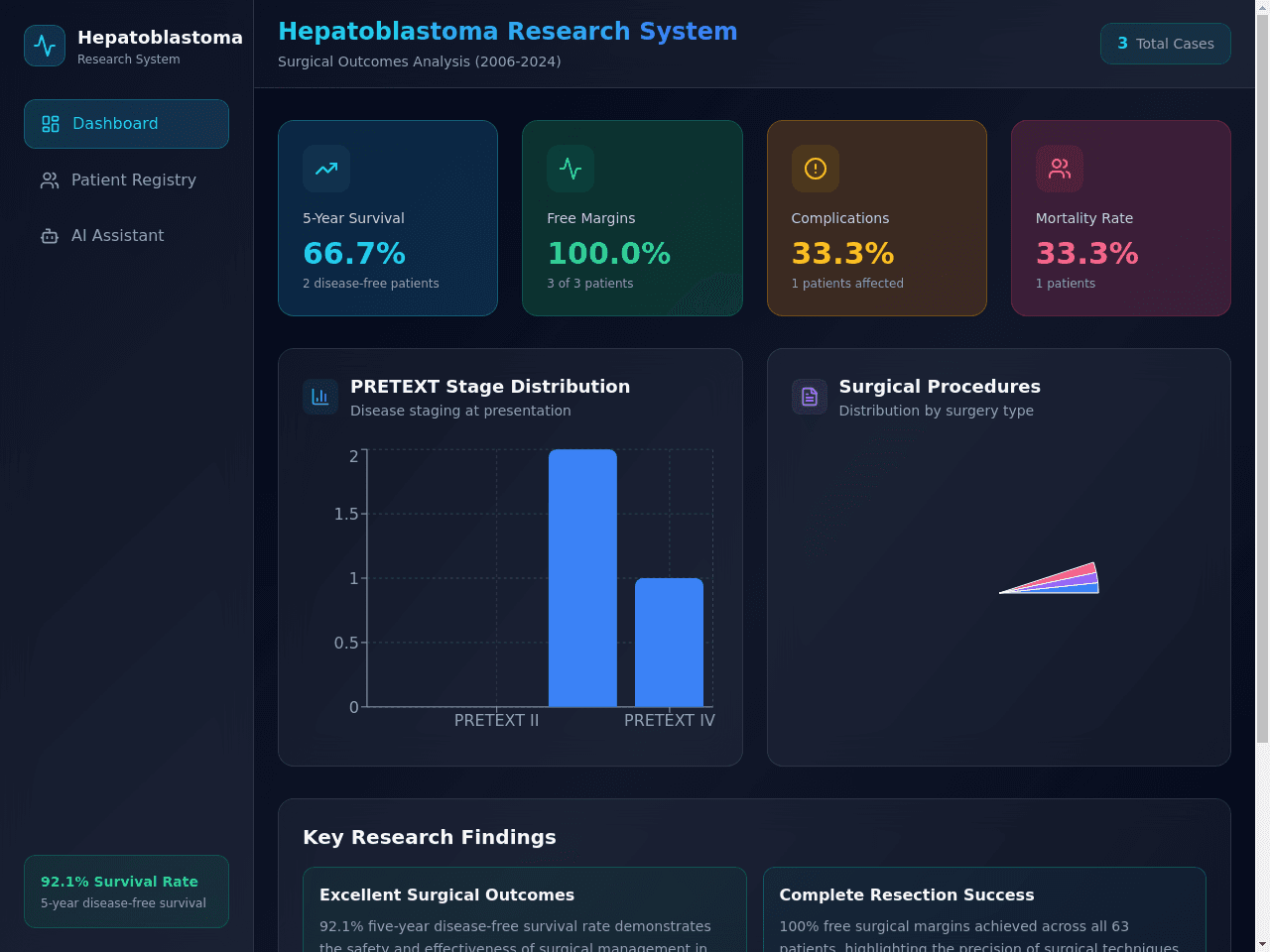Viewport: 1270px width, 952px height.
Task: Click the 'Disease staging at presentation' subtitle
Action: [x=460, y=411]
